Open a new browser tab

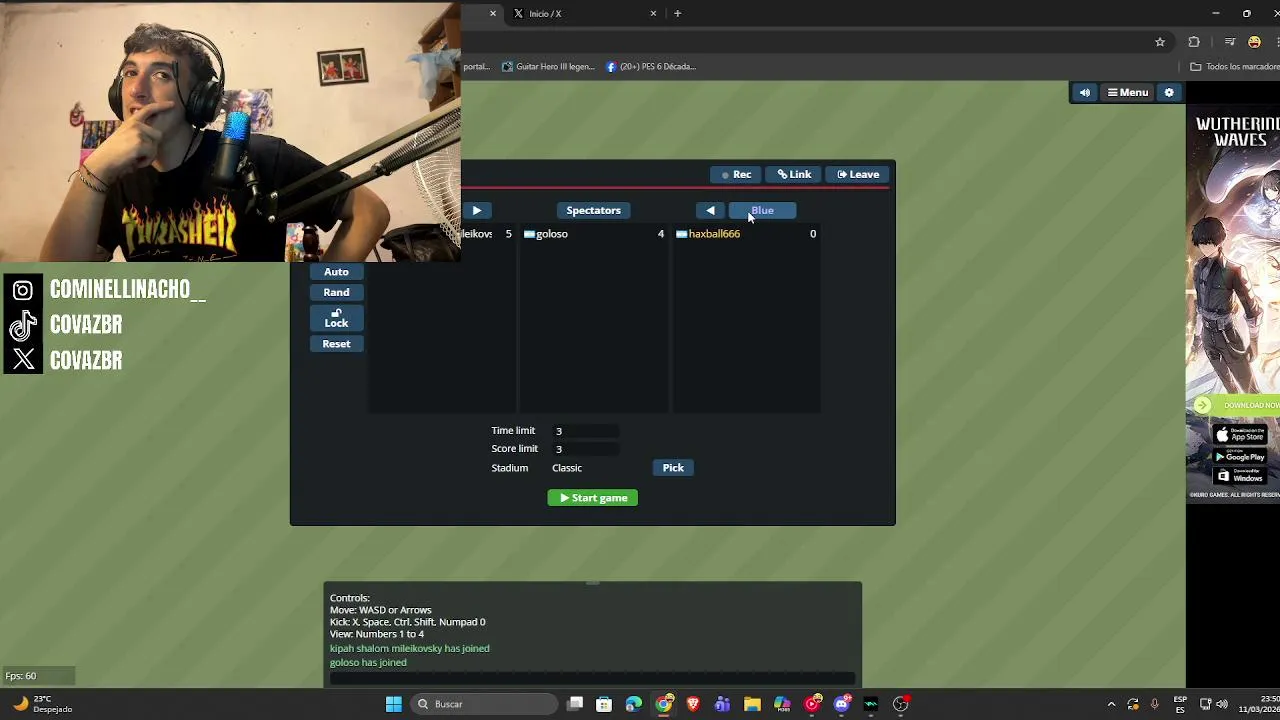[x=677, y=14]
